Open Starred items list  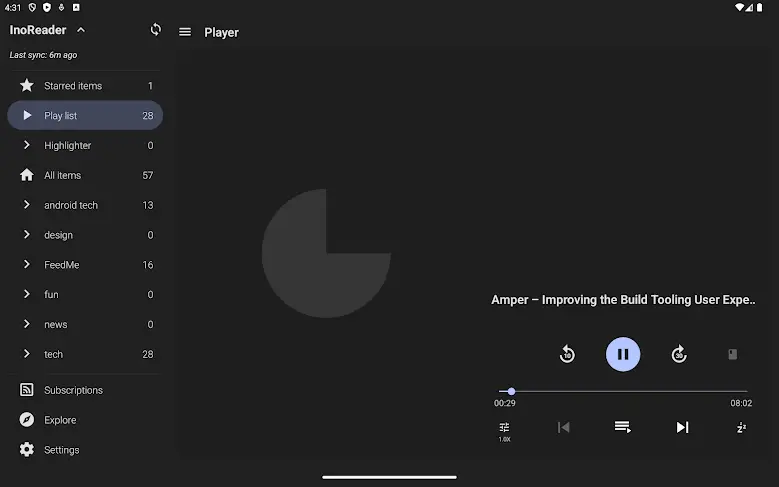coord(85,86)
